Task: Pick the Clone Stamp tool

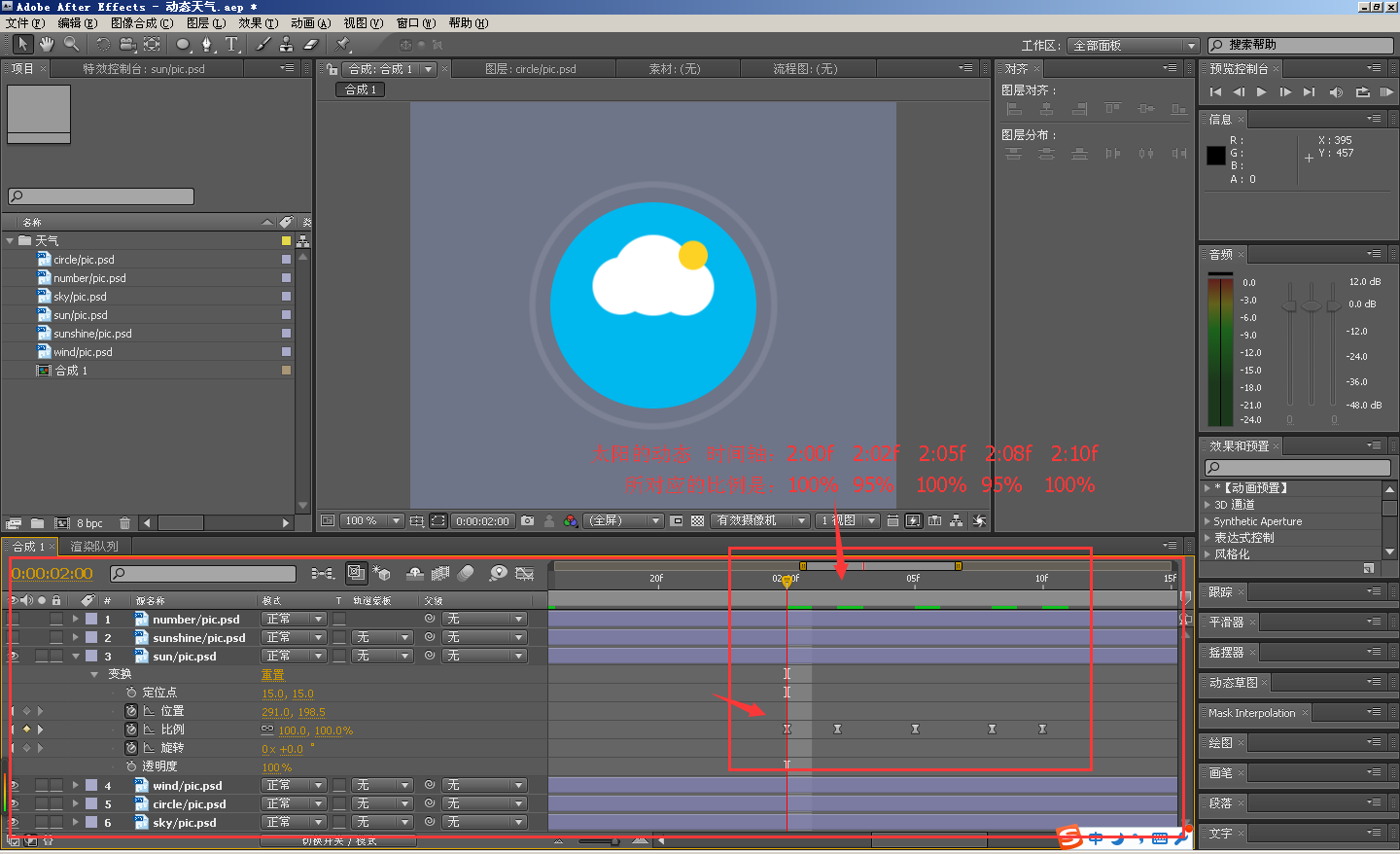Action: [x=287, y=44]
